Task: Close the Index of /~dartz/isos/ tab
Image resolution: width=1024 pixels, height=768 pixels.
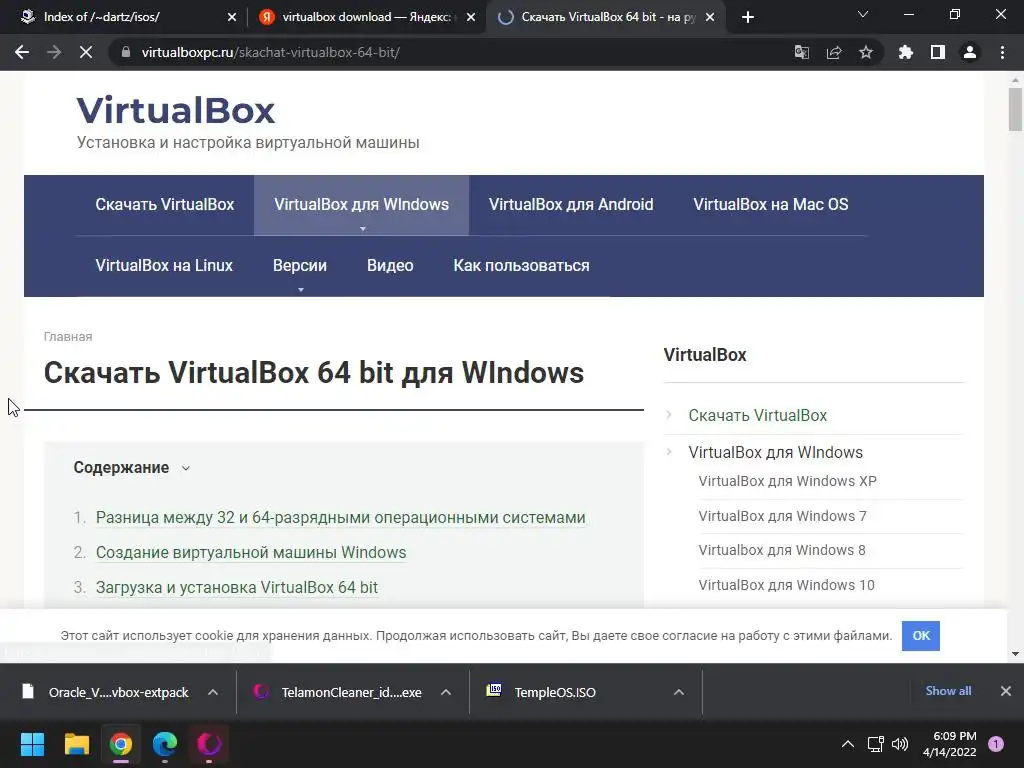Action: 232,17
